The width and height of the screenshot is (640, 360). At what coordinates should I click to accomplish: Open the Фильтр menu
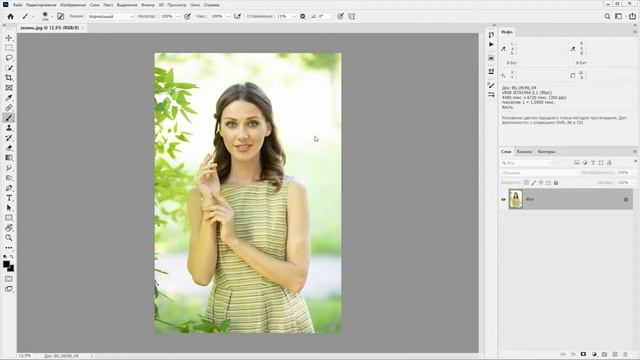[148, 5]
